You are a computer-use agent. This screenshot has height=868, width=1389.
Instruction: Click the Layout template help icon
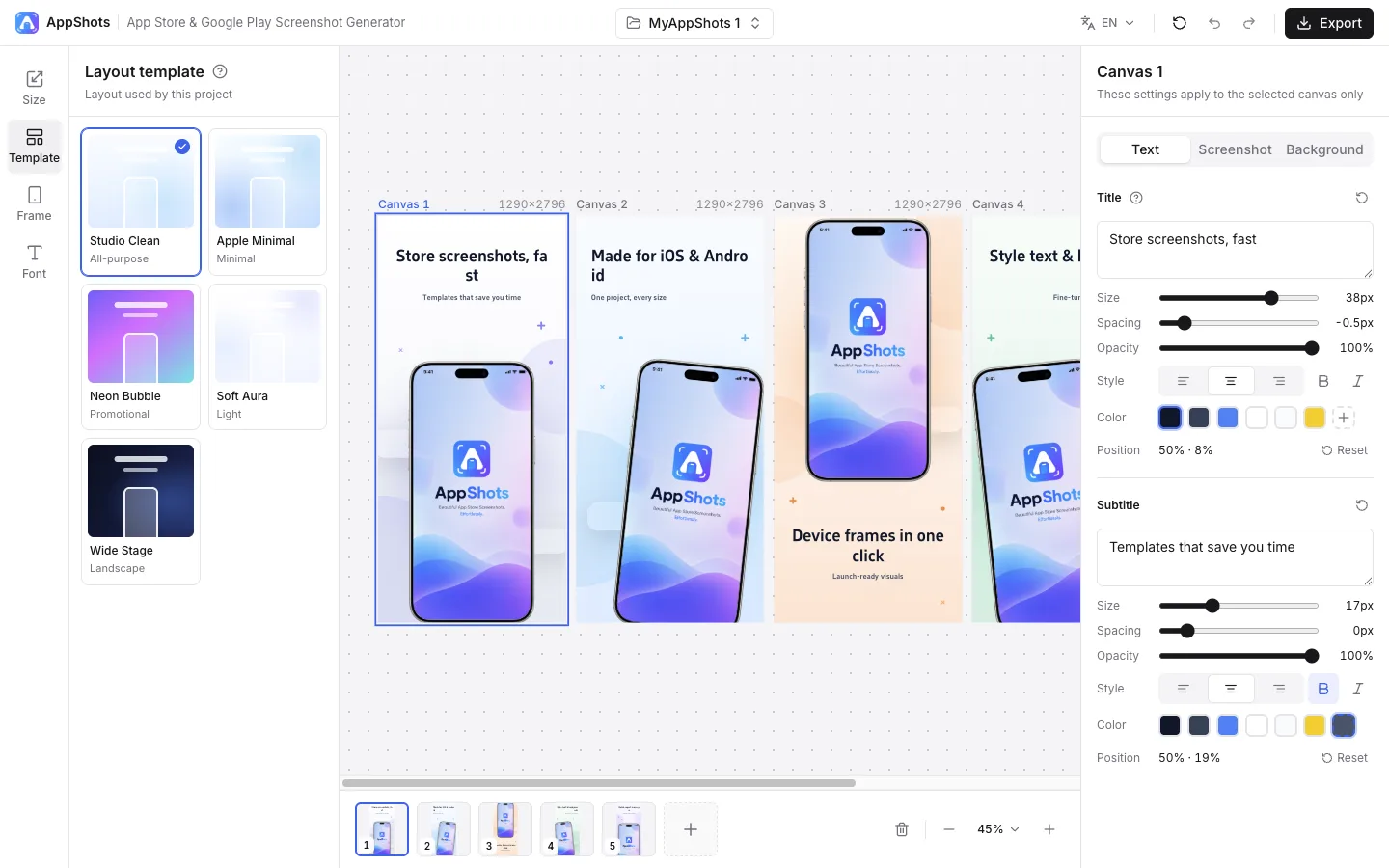(220, 71)
